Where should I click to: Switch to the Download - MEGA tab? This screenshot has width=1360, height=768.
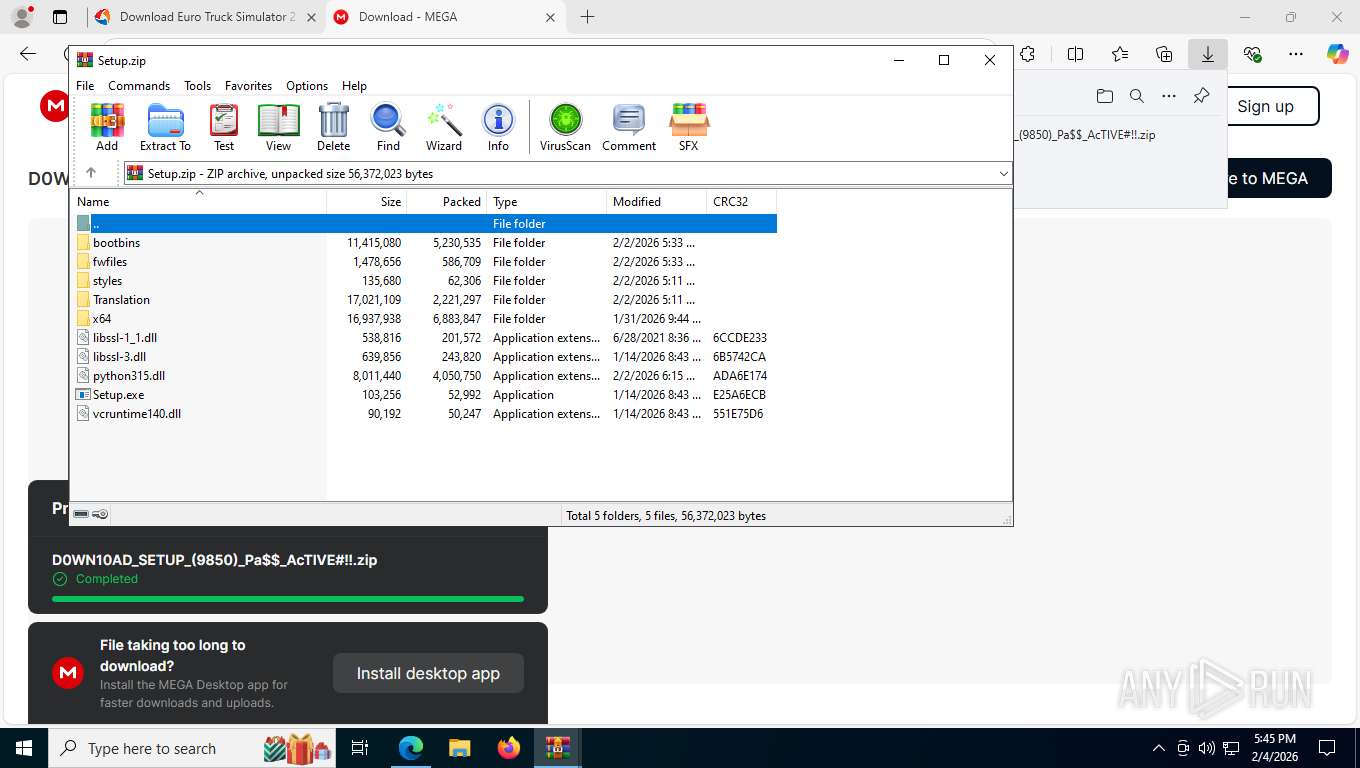(x=446, y=17)
